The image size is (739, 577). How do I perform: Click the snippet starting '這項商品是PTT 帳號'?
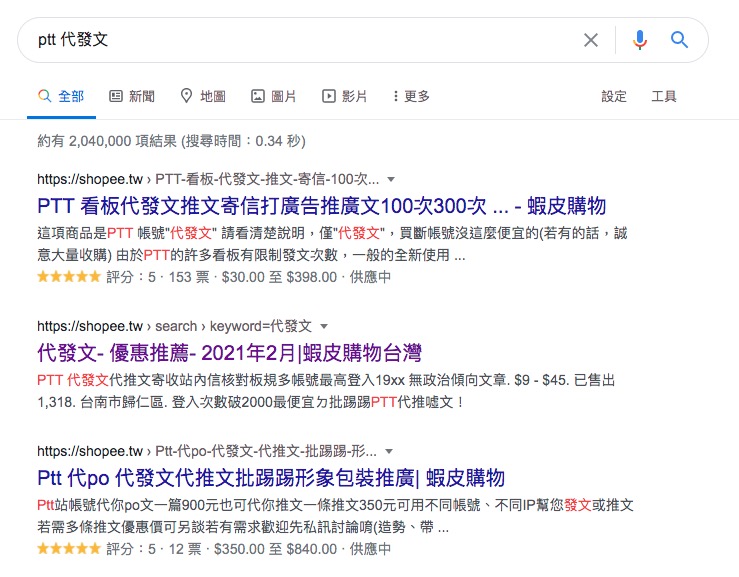332,244
